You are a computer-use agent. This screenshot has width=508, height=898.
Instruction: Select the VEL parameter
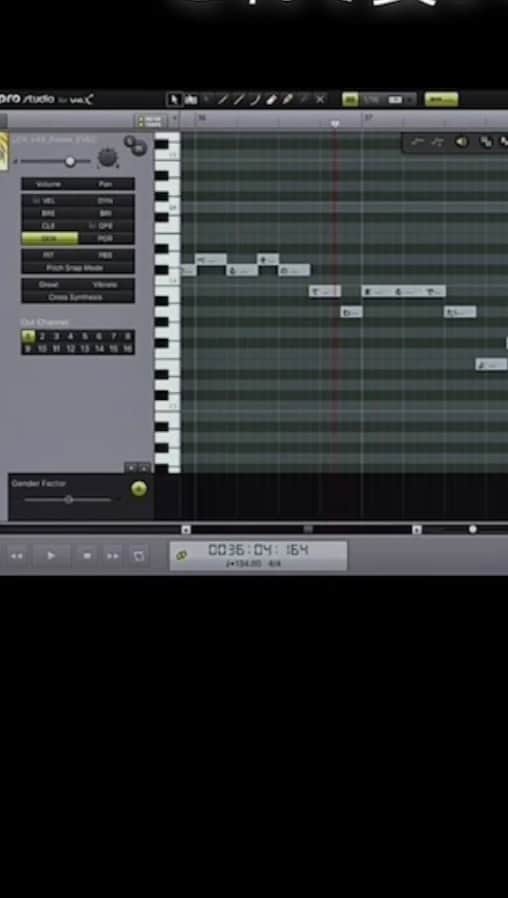[x=49, y=201]
